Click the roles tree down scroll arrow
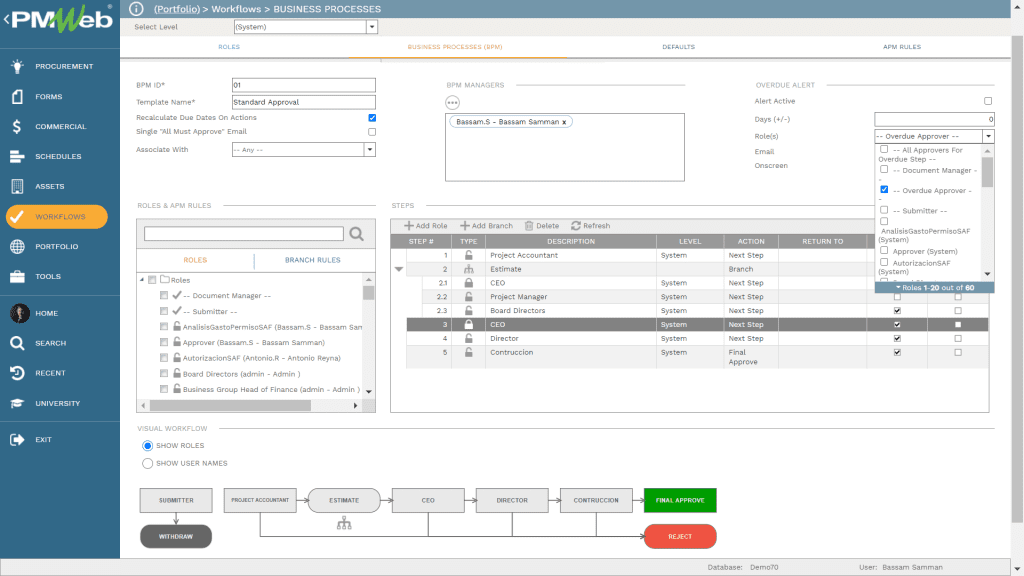Viewport: 1024px width, 576px height. [x=369, y=391]
